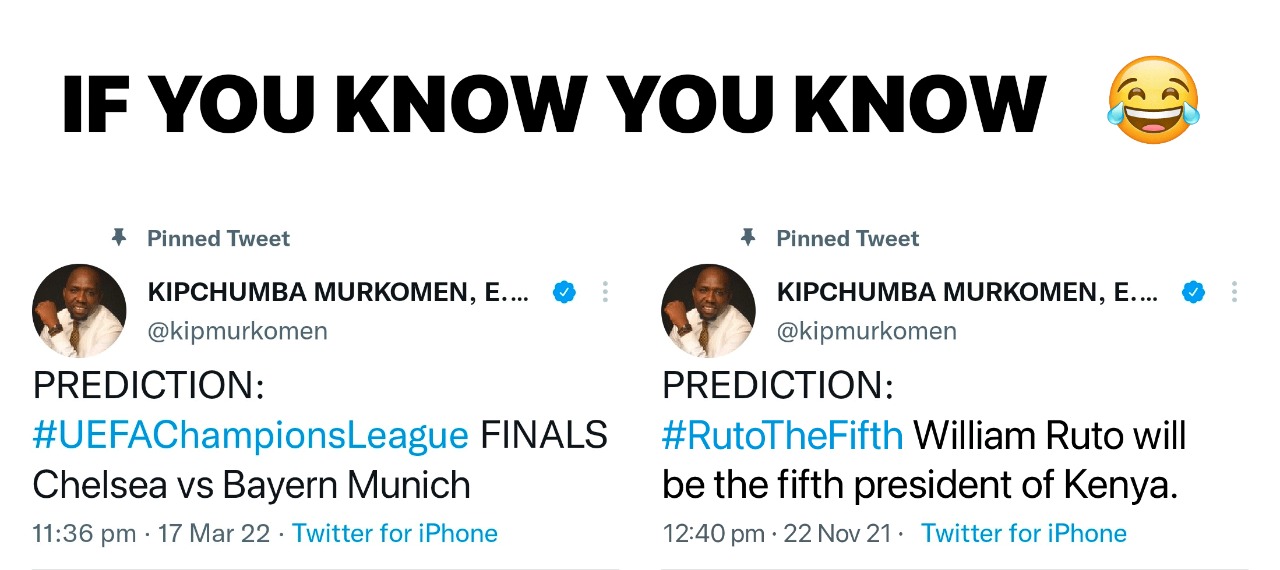Open the three-dot menu on the Champions League tweet
The width and height of the screenshot is (1280, 570).
coord(605,292)
